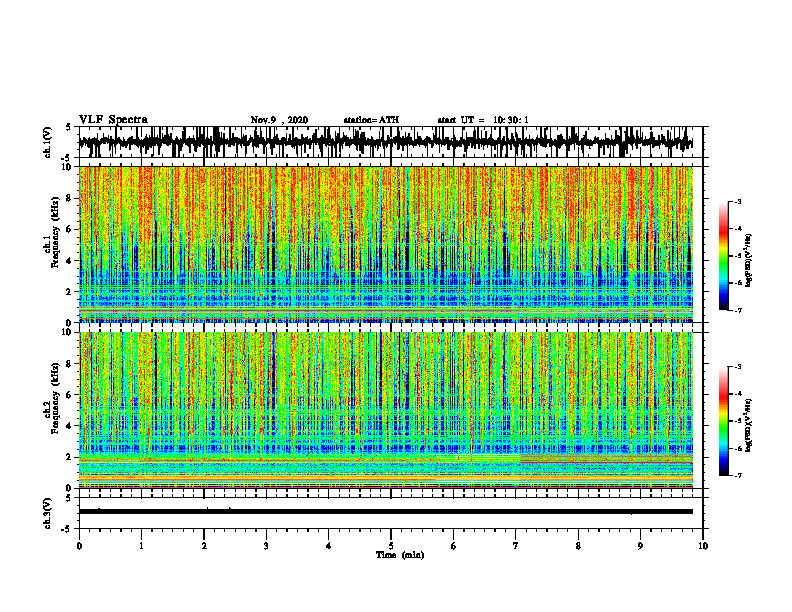
Task: Click the 'start UT = 10:30: 1' label
Action: pos(483,120)
